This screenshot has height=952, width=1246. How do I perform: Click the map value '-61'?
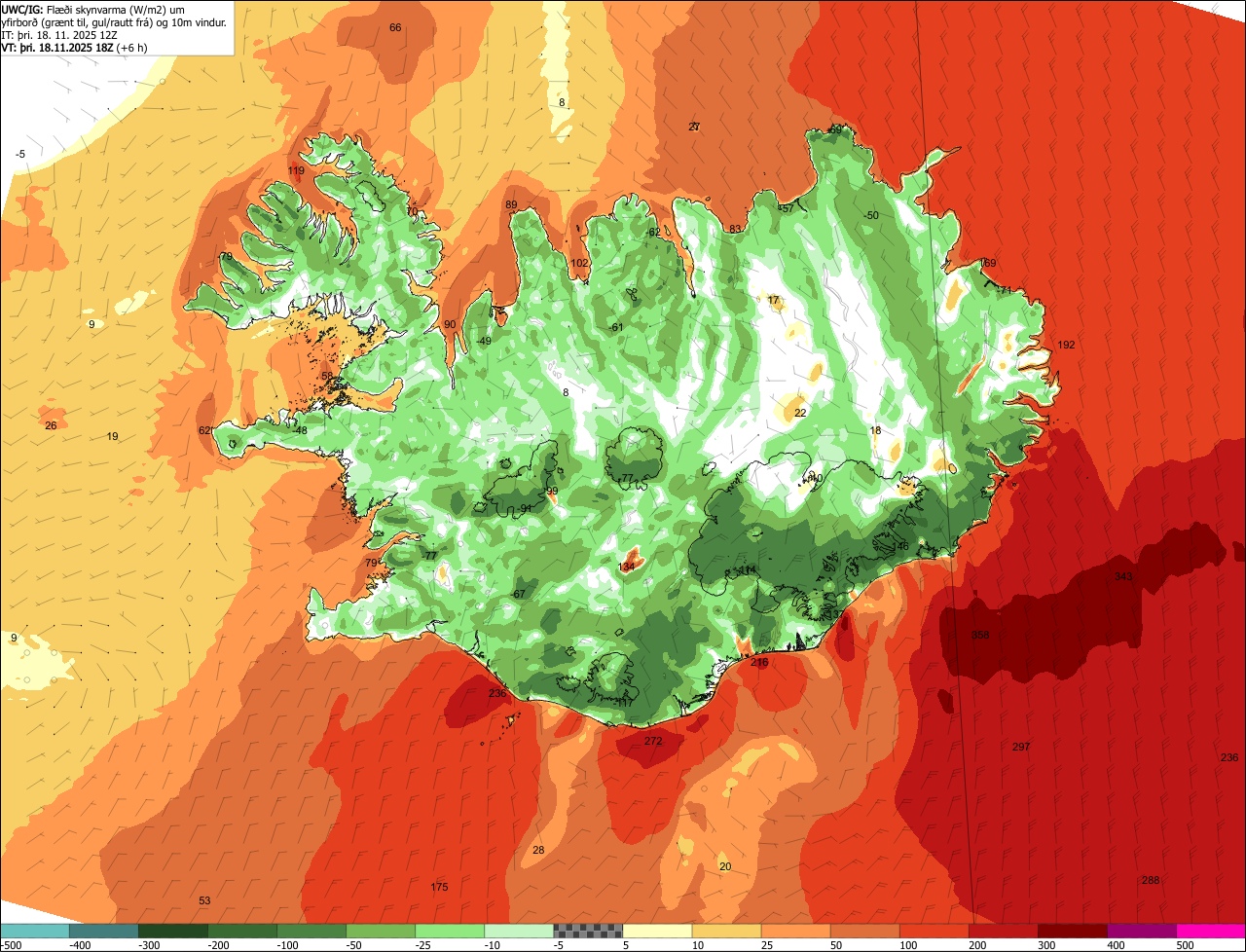pyautogui.click(x=615, y=328)
